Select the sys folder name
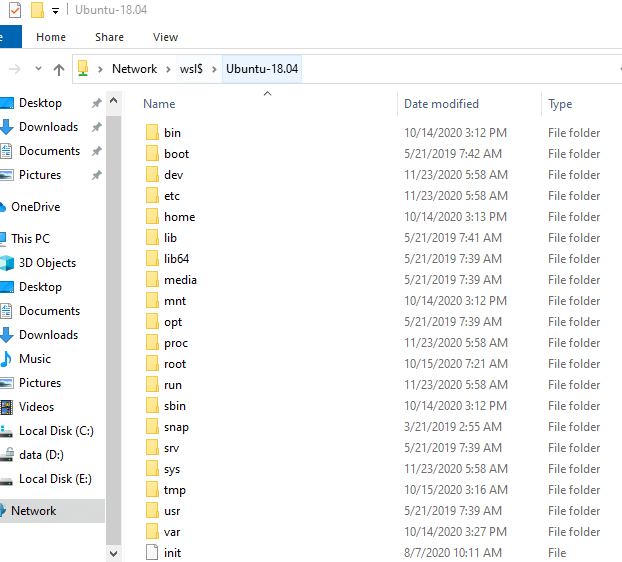The image size is (622, 562). [x=172, y=470]
